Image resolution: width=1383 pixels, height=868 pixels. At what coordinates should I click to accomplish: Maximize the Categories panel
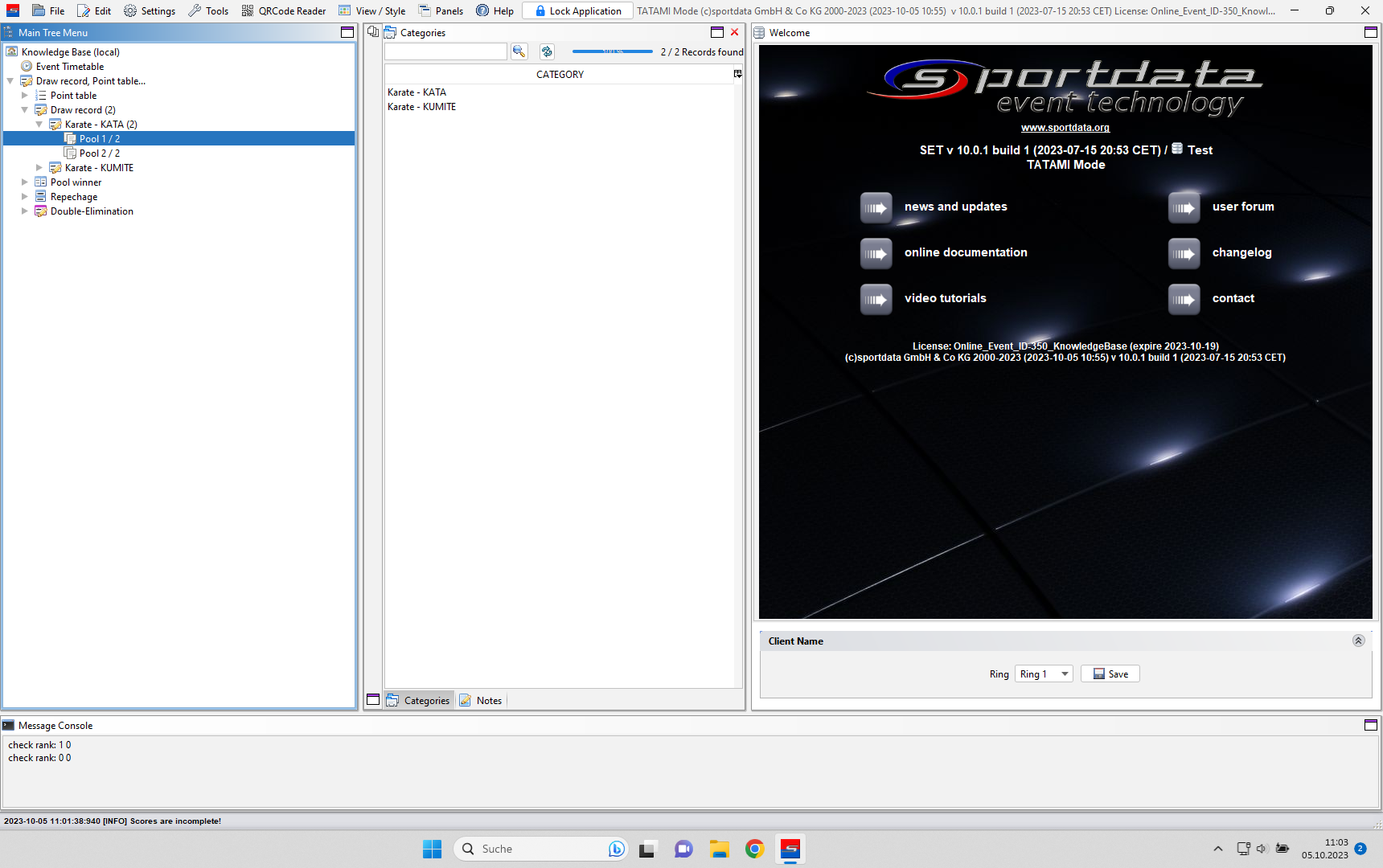point(717,32)
